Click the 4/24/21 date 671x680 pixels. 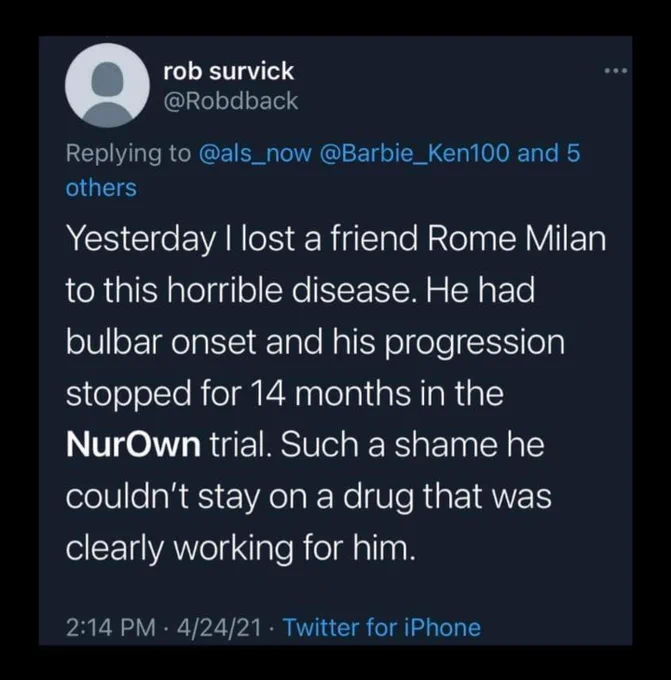tap(219, 628)
